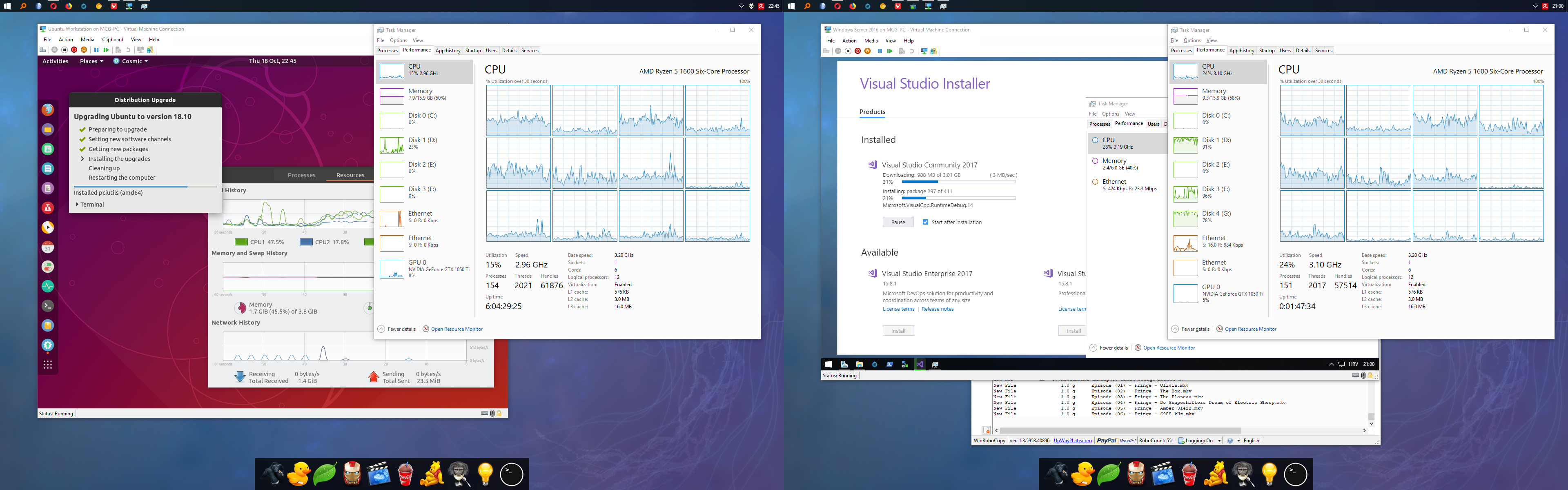Open UpWay2Late.com link in WinRoboCopy
1568x490 pixels.
tap(1073, 441)
